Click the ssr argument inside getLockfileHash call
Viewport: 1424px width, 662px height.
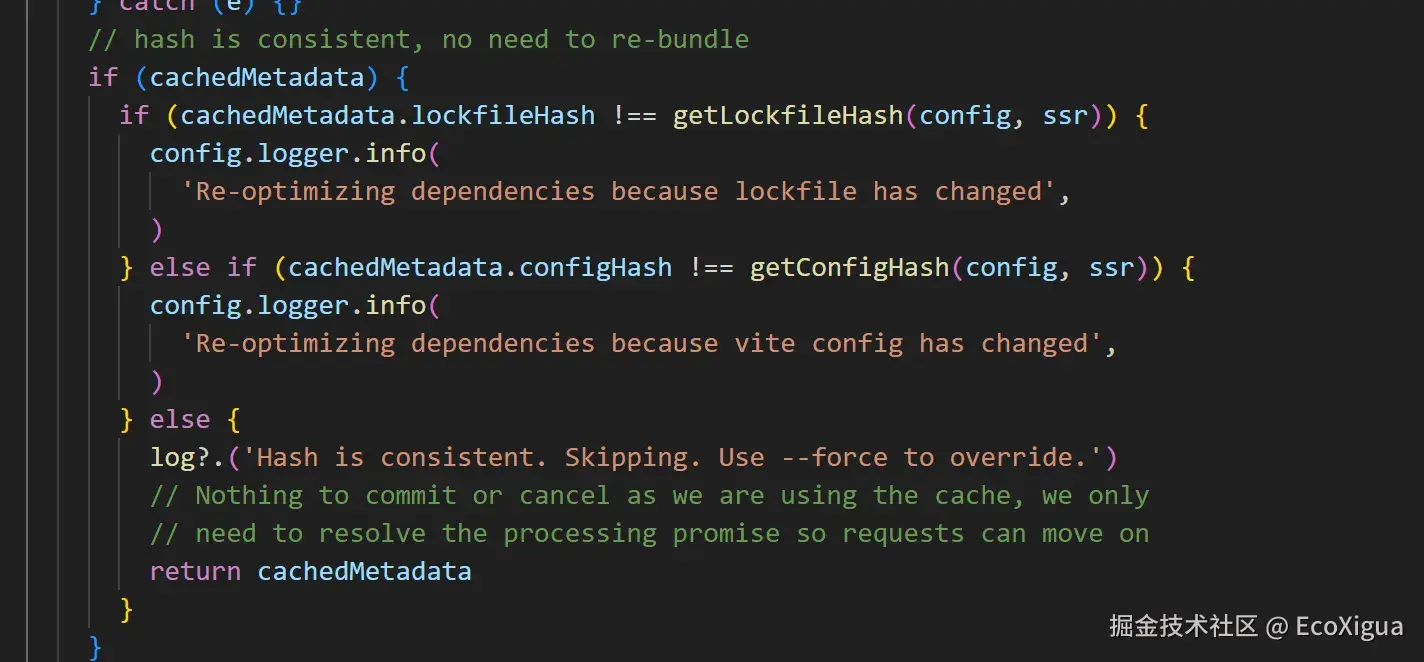pyautogui.click(x=1065, y=115)
